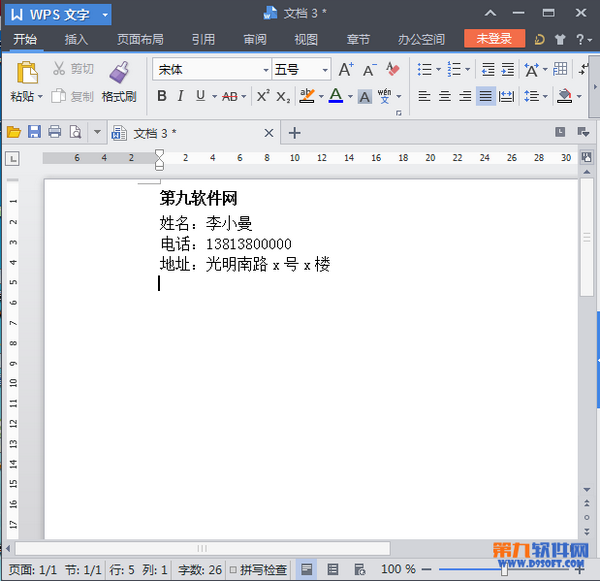Apply bold formatting with the B button
Screen dimensions: 600x581
click(161, 96)
